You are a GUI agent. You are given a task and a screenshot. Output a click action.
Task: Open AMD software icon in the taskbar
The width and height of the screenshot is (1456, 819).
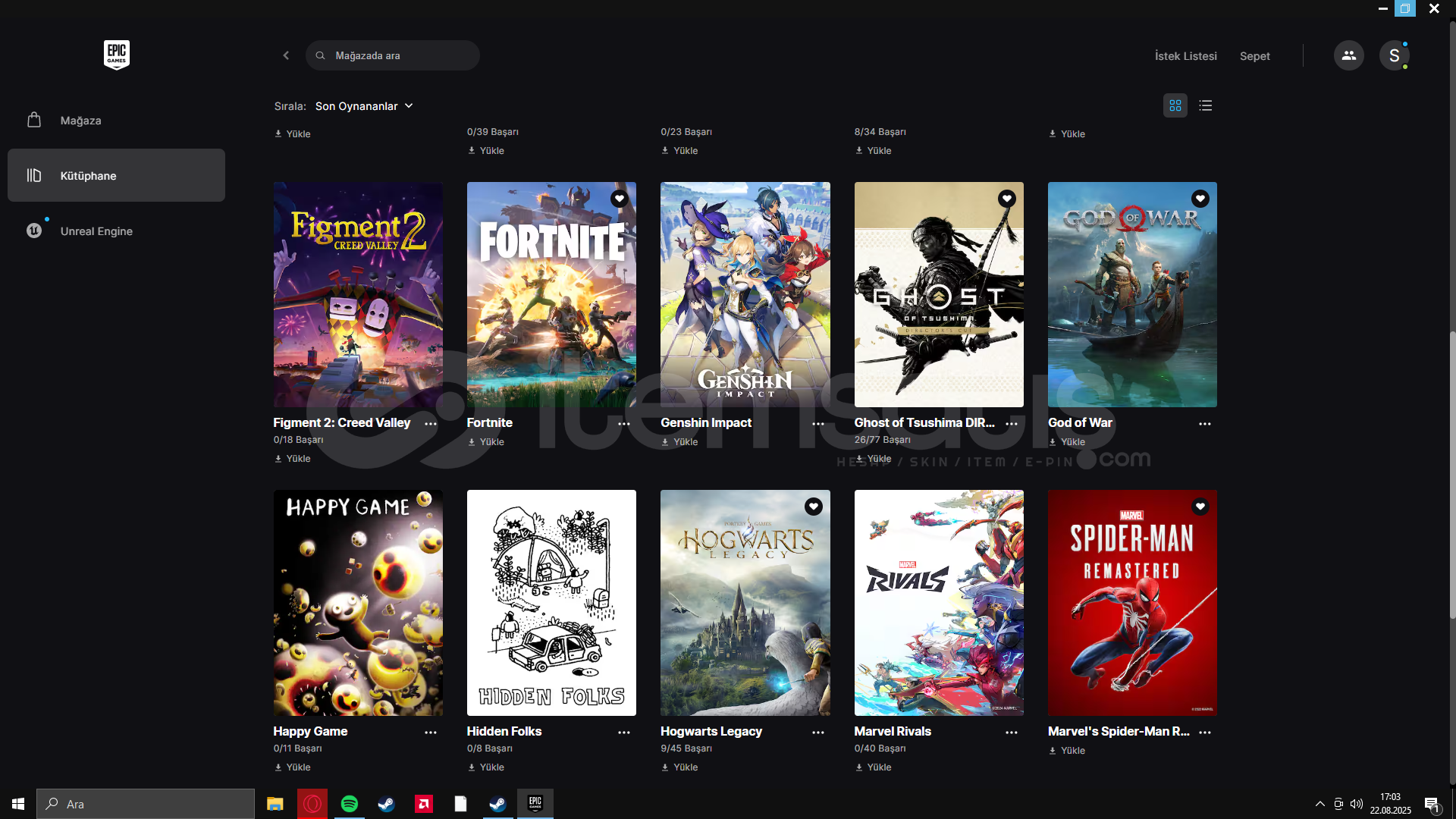[x=424, y=804]
